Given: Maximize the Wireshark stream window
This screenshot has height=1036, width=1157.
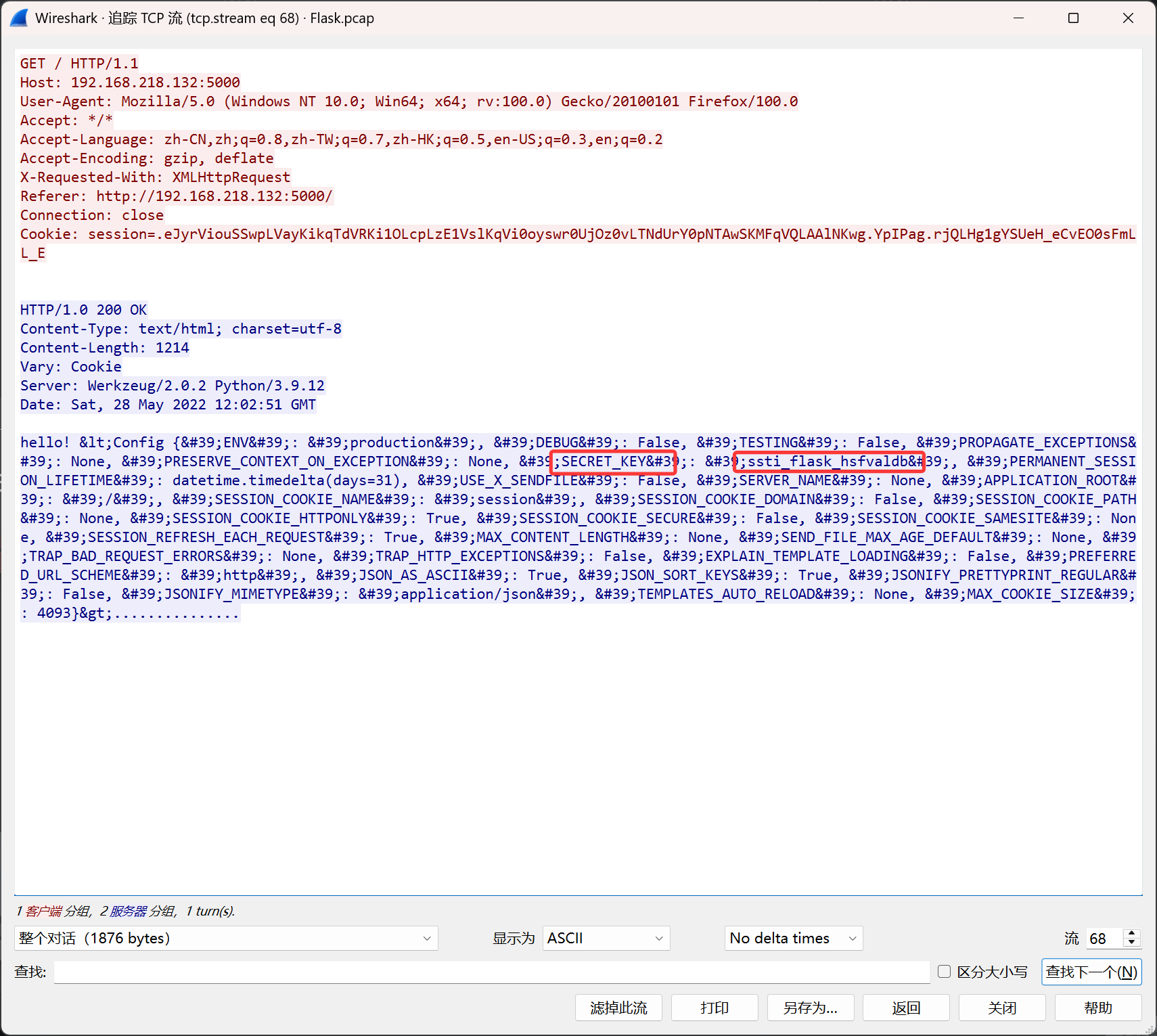Looking at the screenshot, I should coord(1073,18).
